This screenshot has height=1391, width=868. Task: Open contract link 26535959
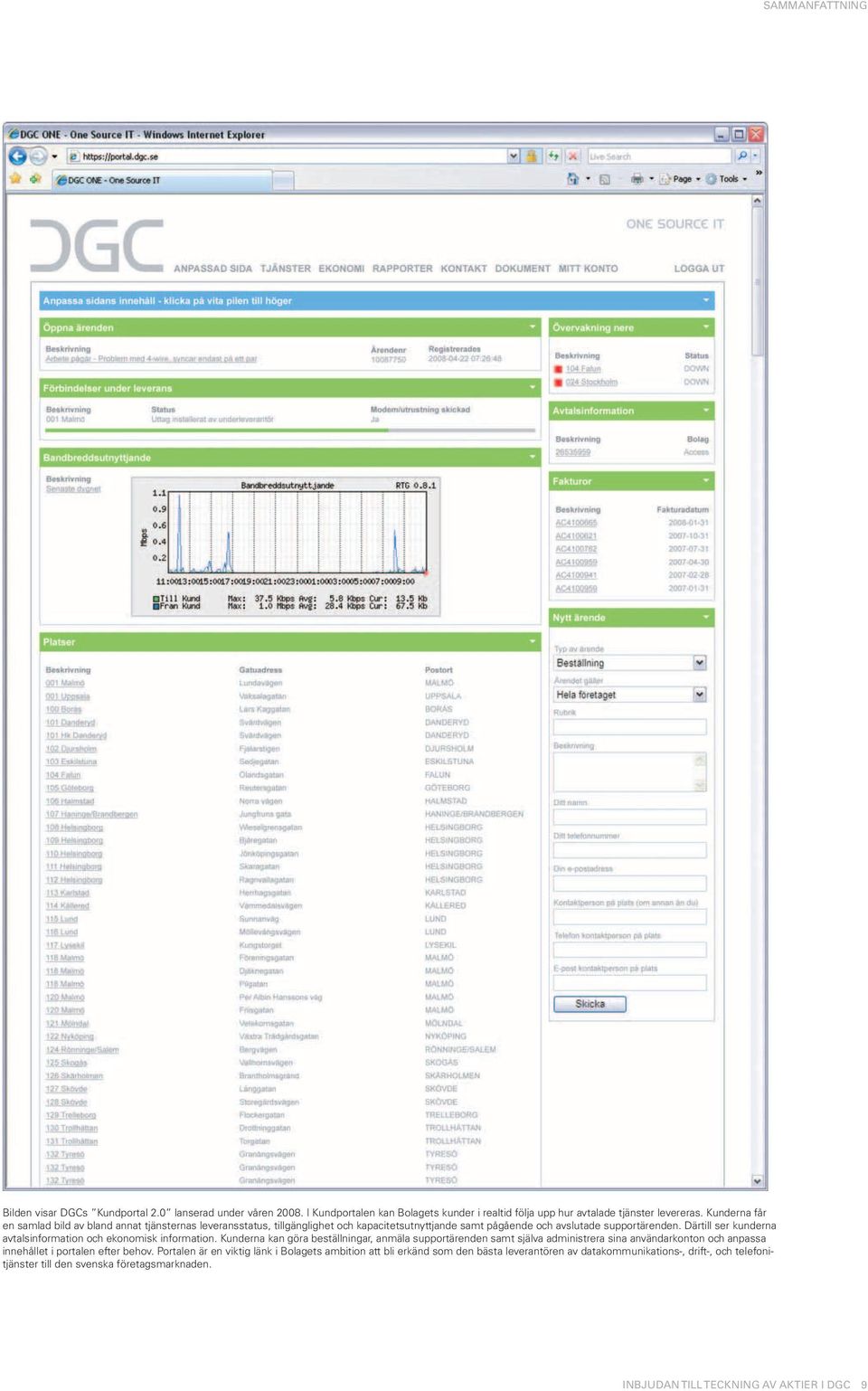572,452
